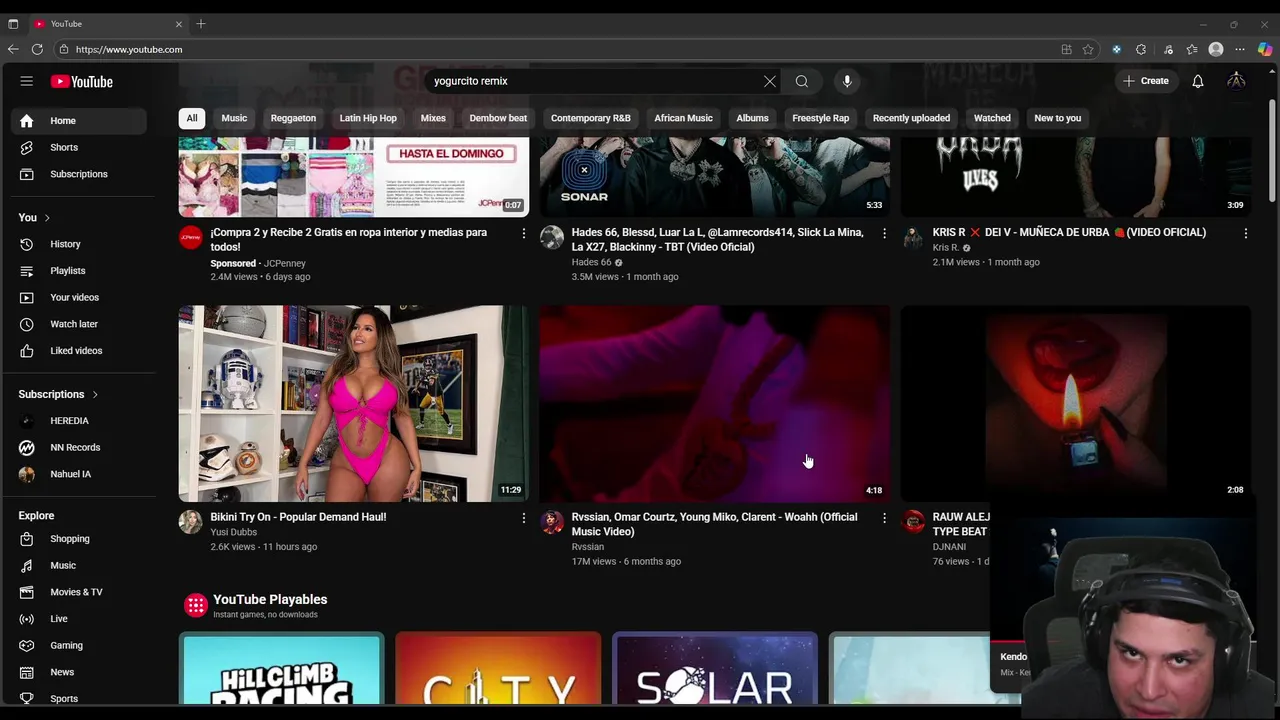Viewport: 1280px width, 720px height.
Task: Select the Mixes filter chip
Action: coord(433,118)
